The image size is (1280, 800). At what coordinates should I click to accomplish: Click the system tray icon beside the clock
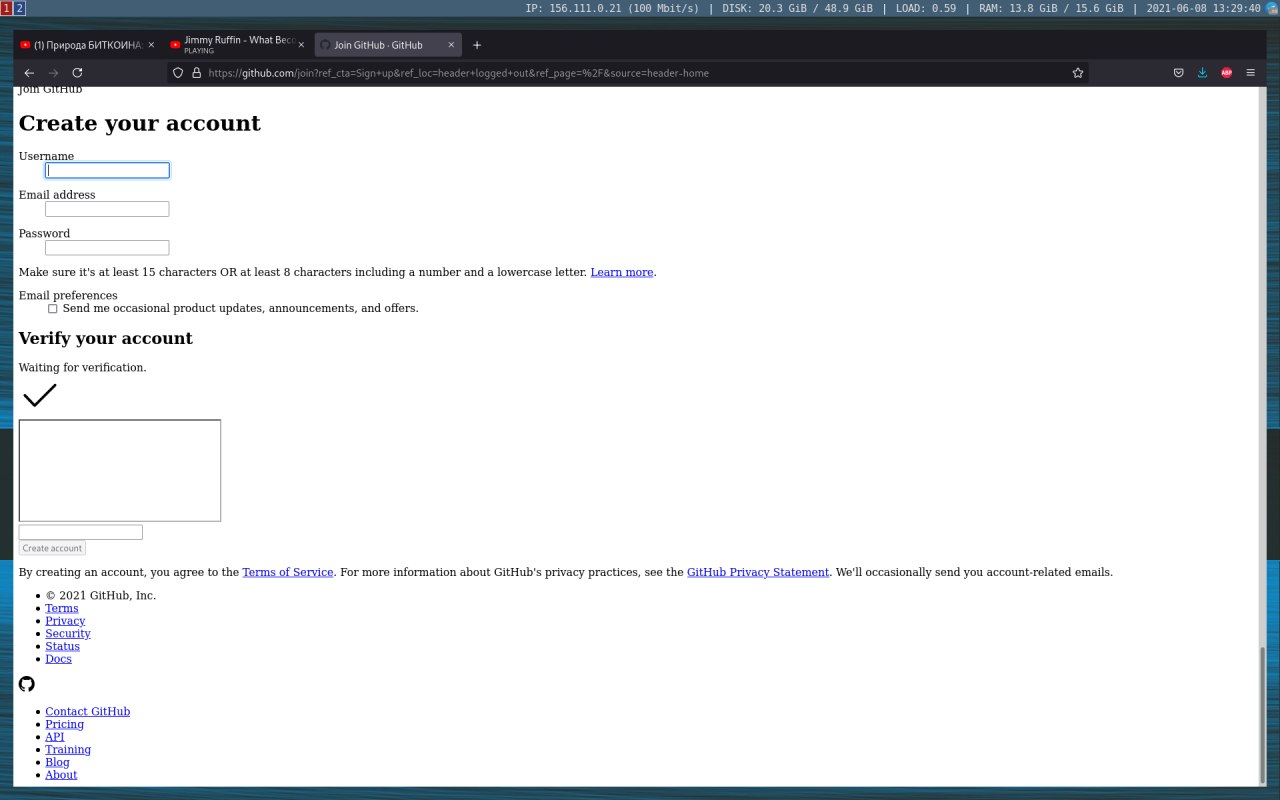(1271, 8)
